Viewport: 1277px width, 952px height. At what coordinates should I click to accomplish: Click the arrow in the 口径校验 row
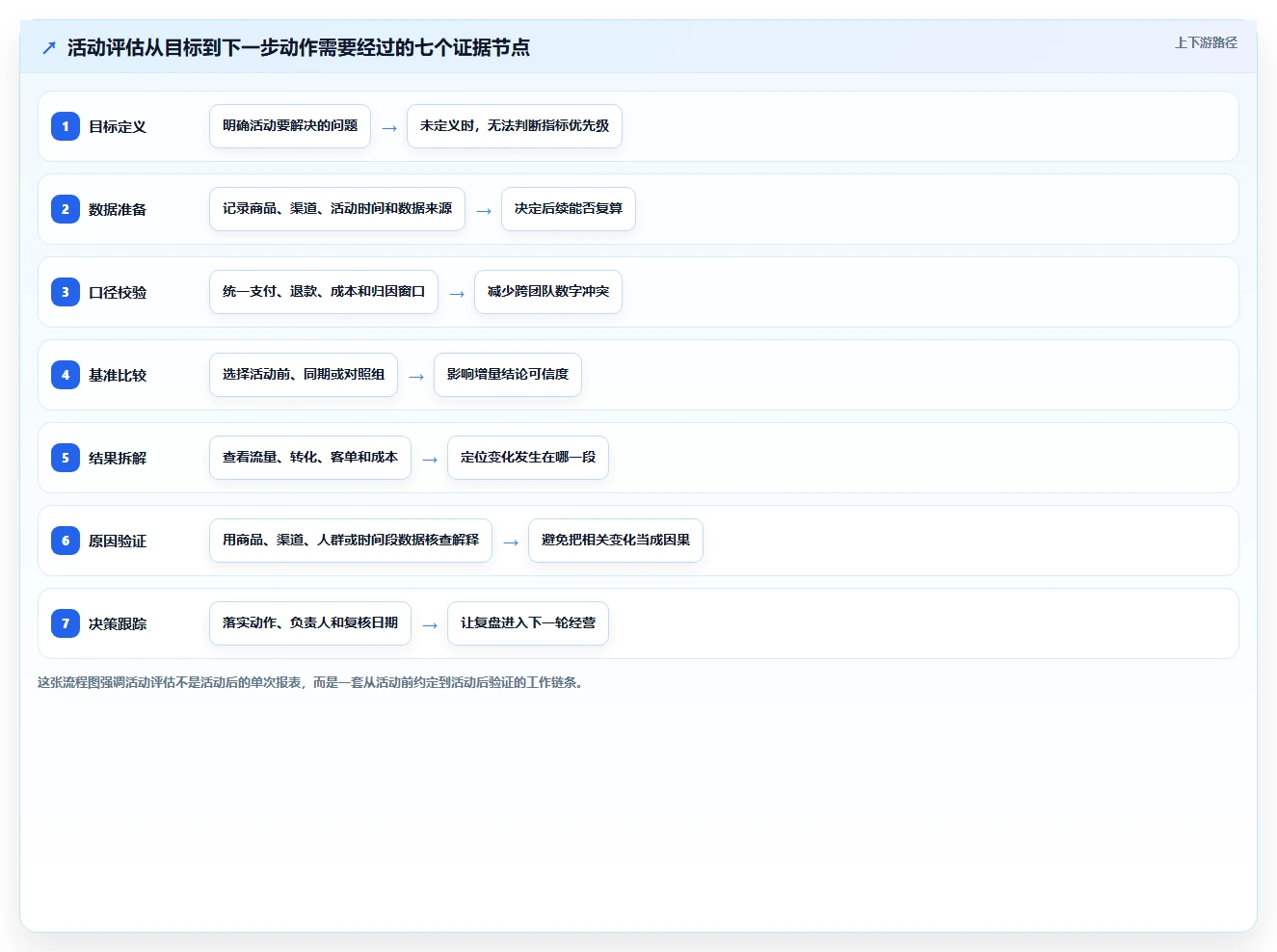pos(457,294)
